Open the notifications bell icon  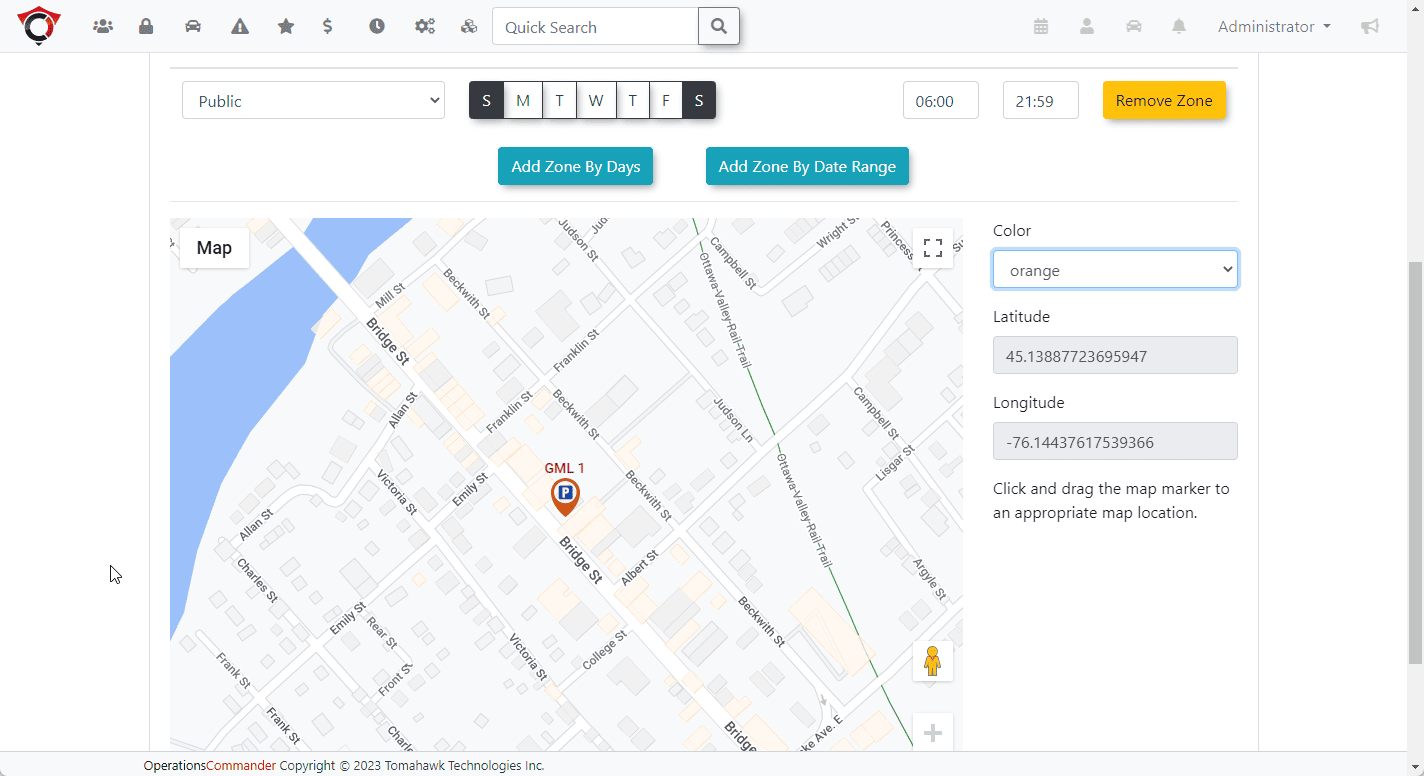[1179, 27]
